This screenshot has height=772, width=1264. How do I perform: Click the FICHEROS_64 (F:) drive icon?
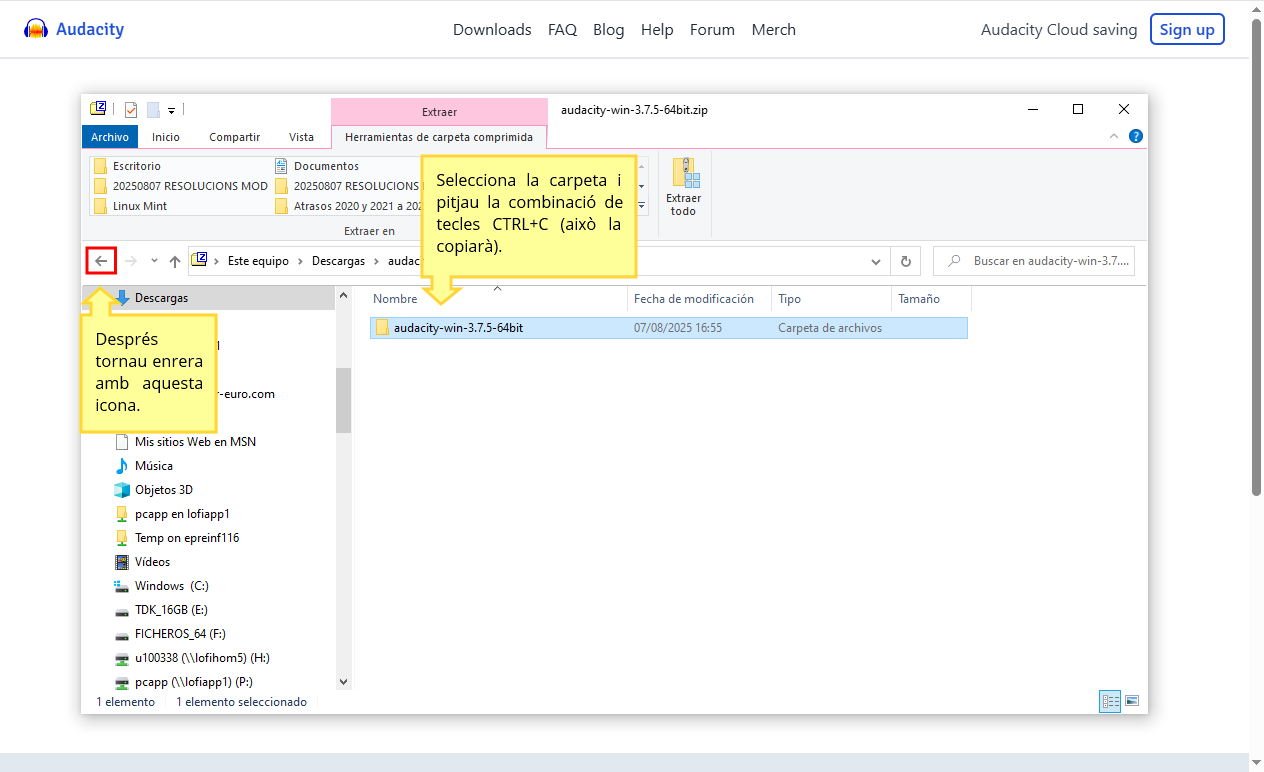pyautogui.click(x=122, y=634)
